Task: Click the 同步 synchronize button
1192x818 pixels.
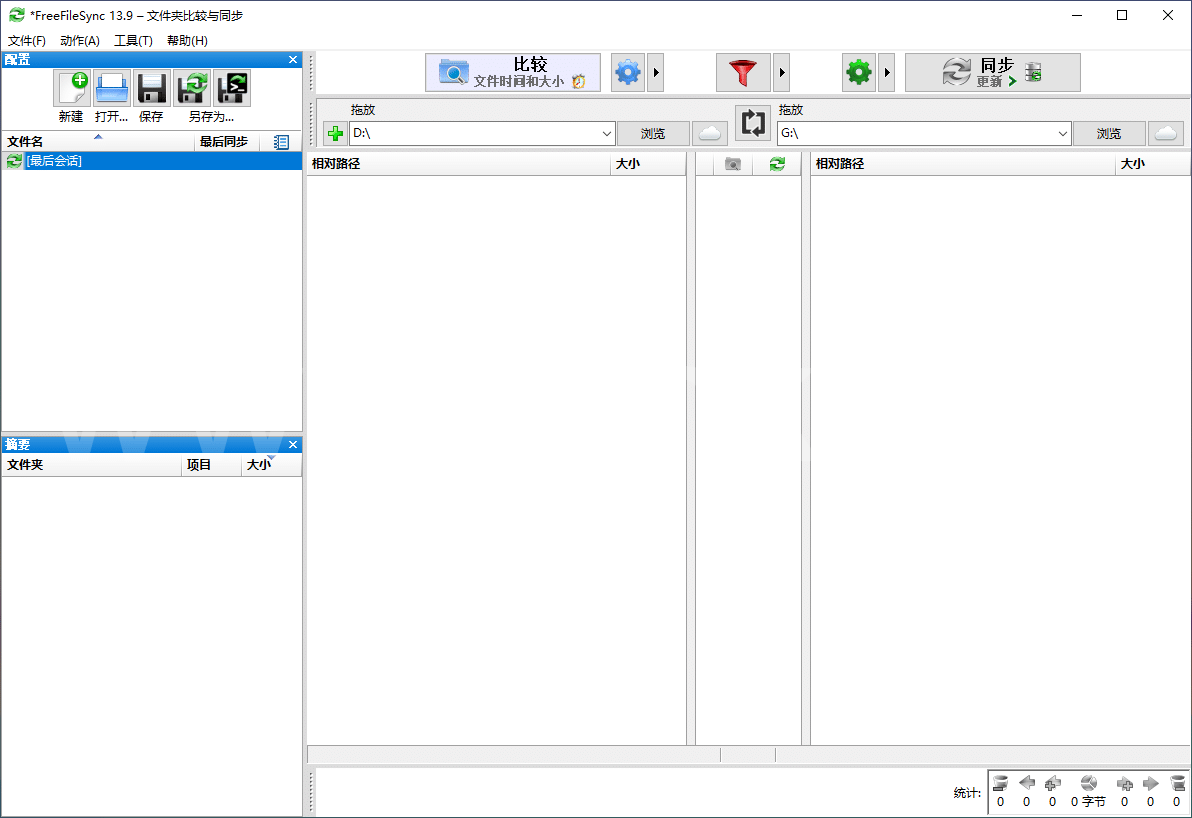Action: [992, 73]
